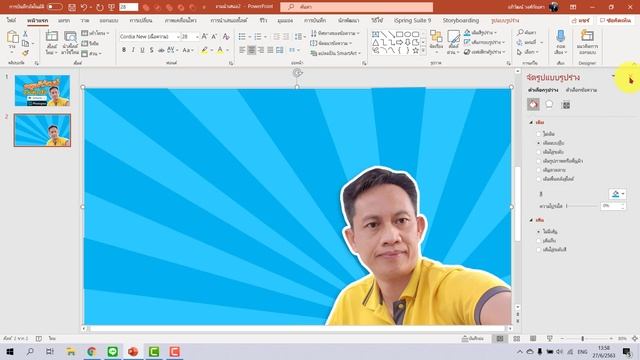
Task: Switch to the Insert ribbon tab
Action: (x=64, y=20)
